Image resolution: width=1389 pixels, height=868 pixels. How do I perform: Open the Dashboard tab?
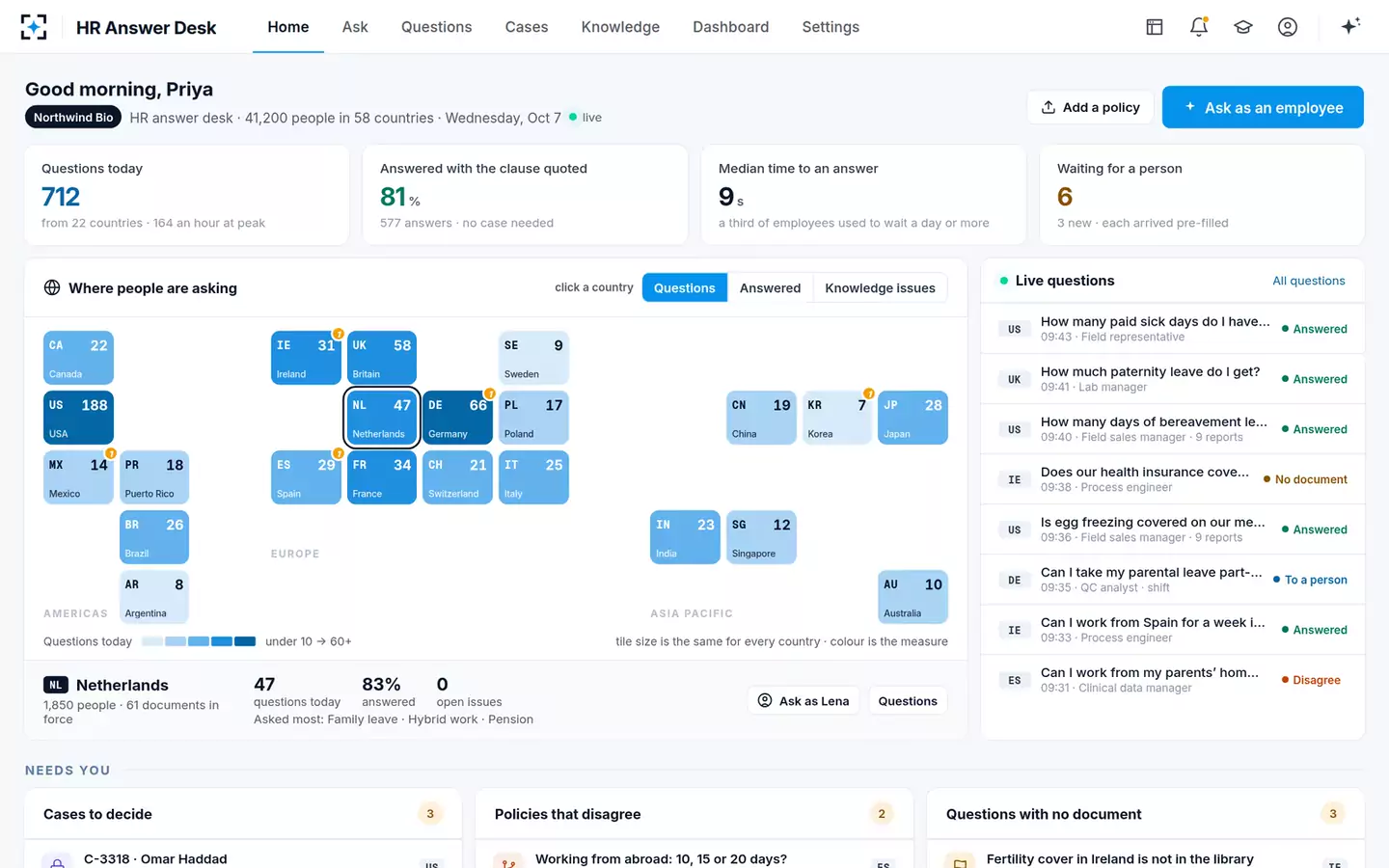(x=731, y=27)
